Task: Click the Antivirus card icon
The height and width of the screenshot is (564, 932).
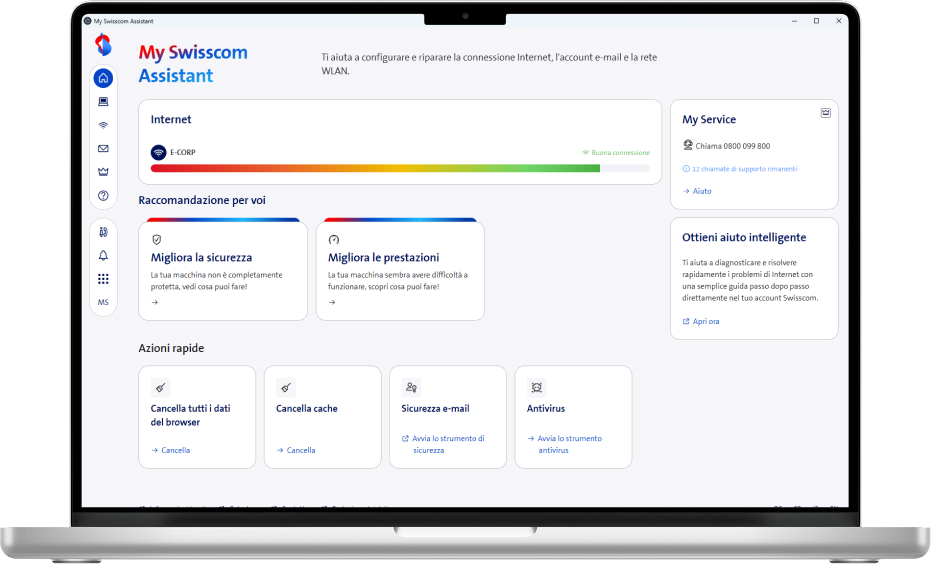Action: [x=536, y=387]
